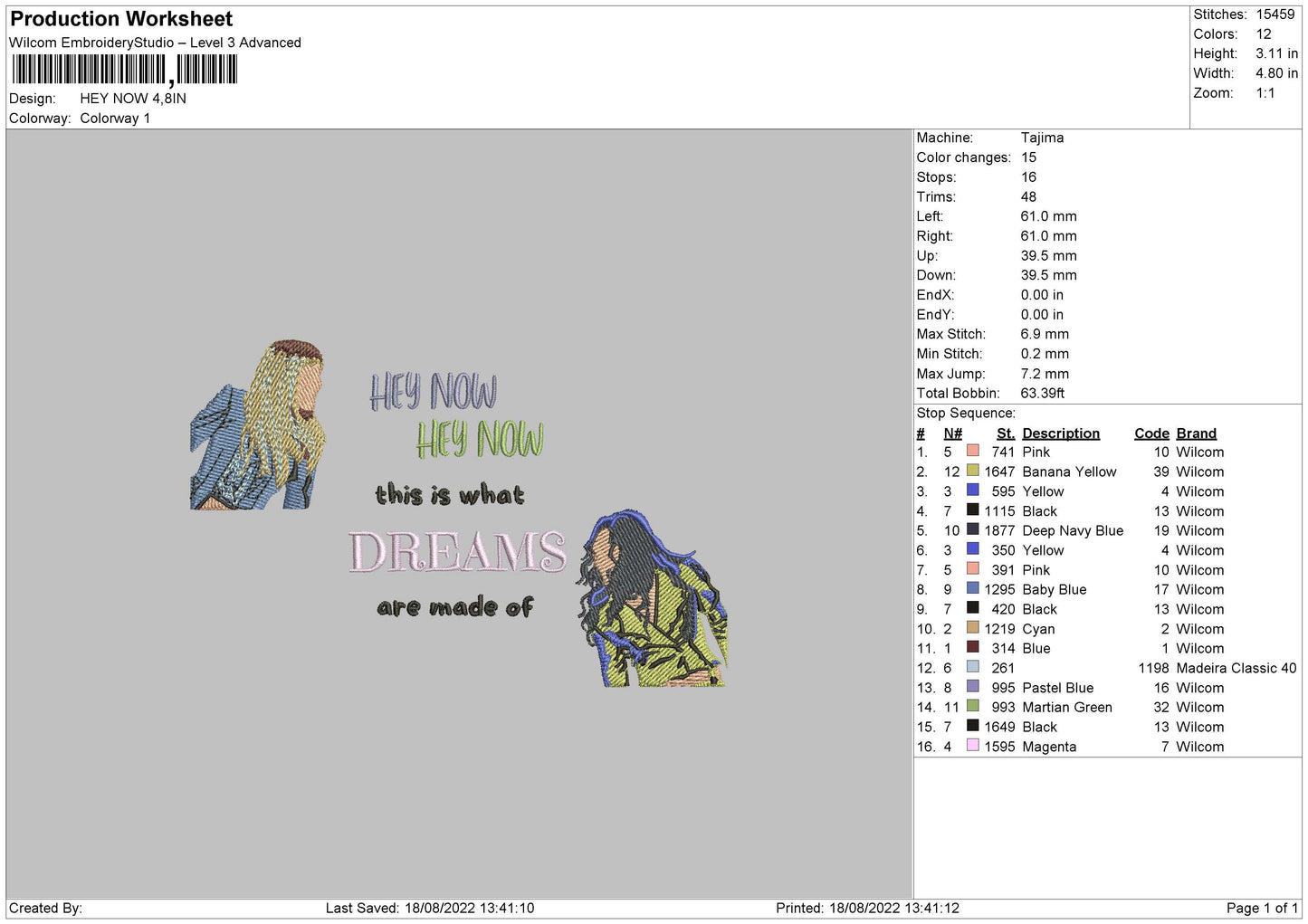Click the 'are made of' stitched text
Screen dimensions: 1308x924
point(455,607)
